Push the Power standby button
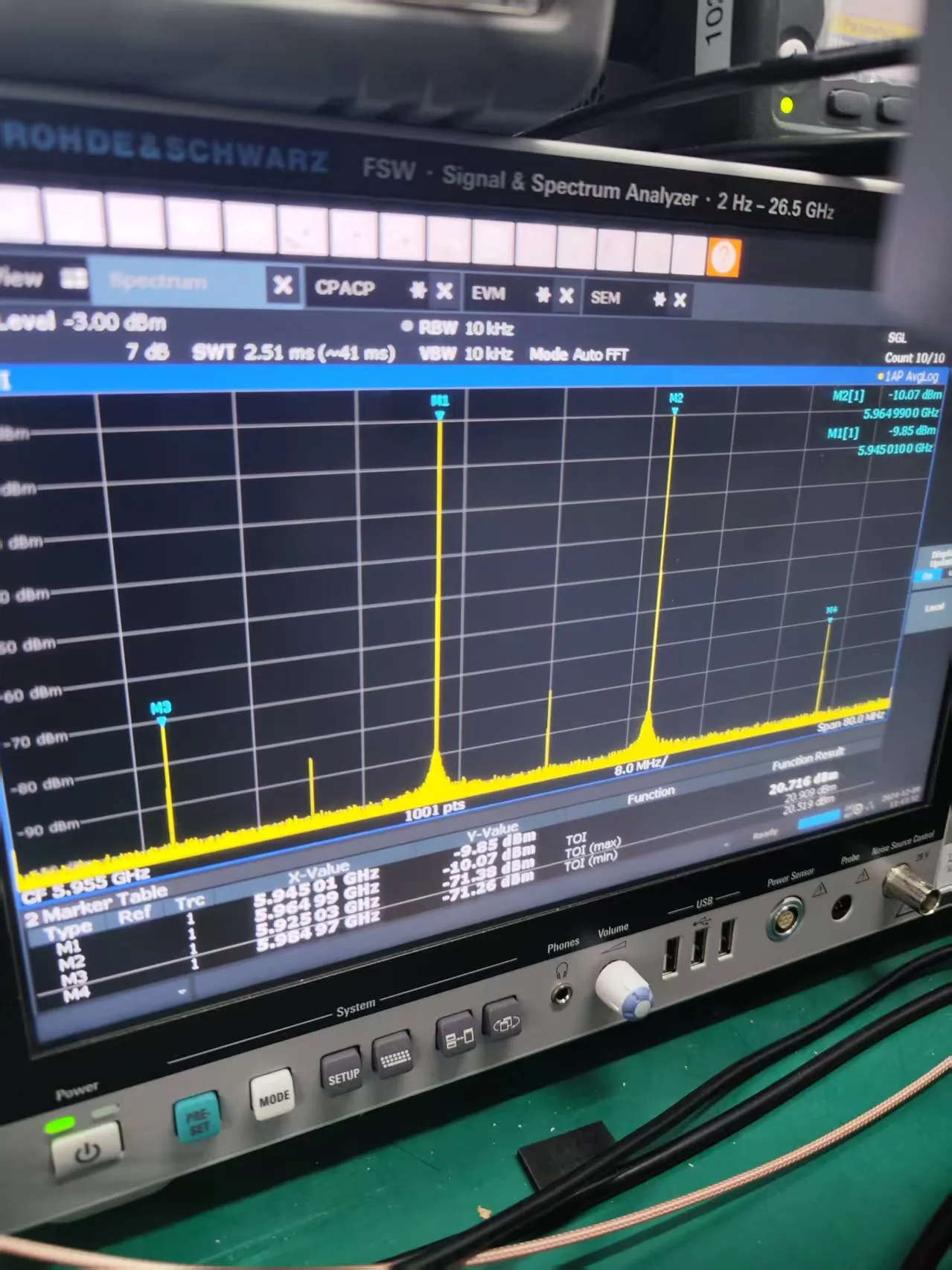The height and width of the screenshot is (1270, 952). [87, 1150]
